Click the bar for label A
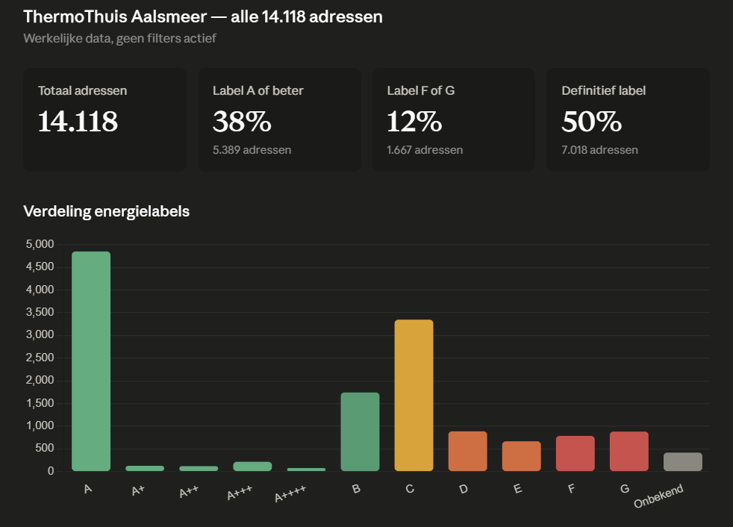The image size is (733, 527). pos(91,361)
